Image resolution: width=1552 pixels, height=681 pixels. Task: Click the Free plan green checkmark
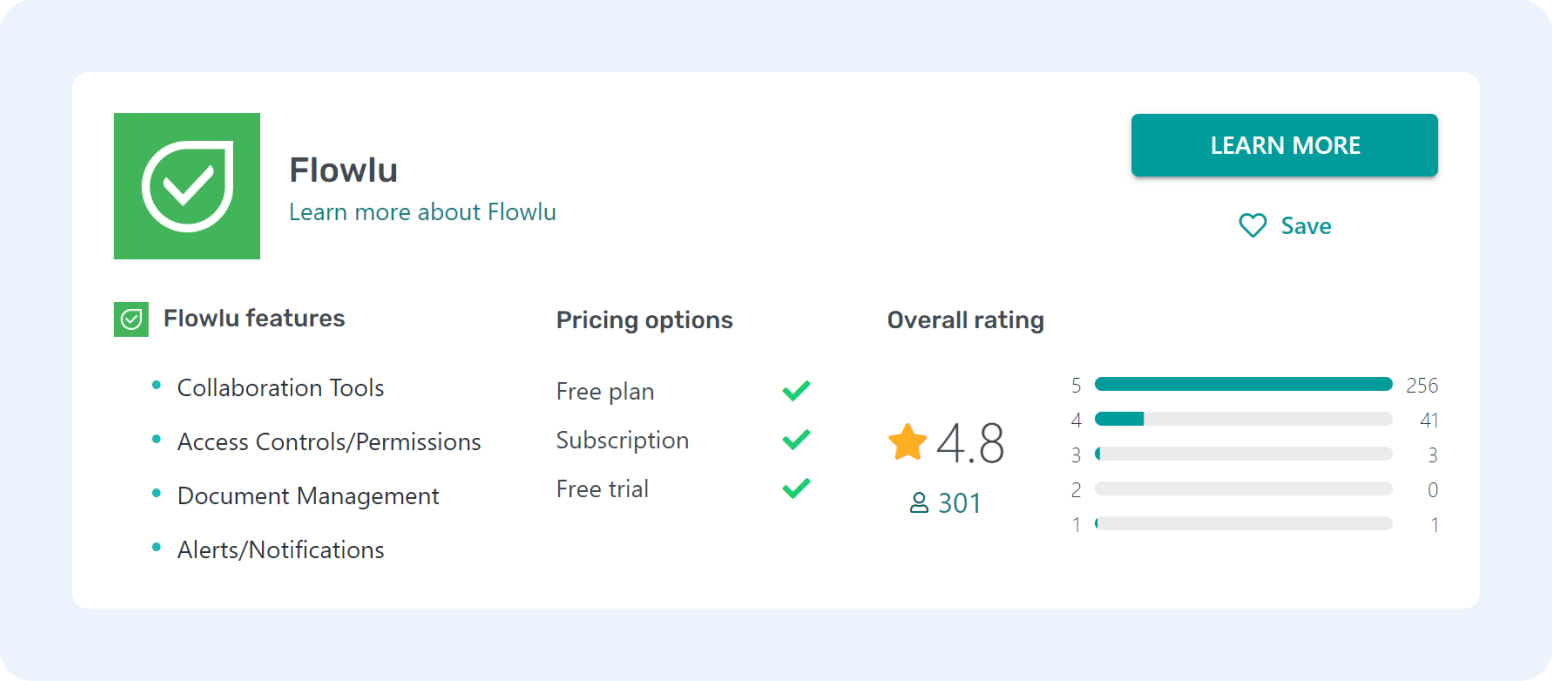click(796, 391)
